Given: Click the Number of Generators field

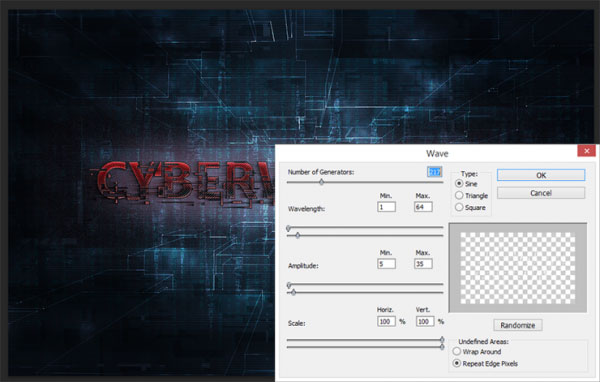Looking at the screenshot, I should (434, 172).
